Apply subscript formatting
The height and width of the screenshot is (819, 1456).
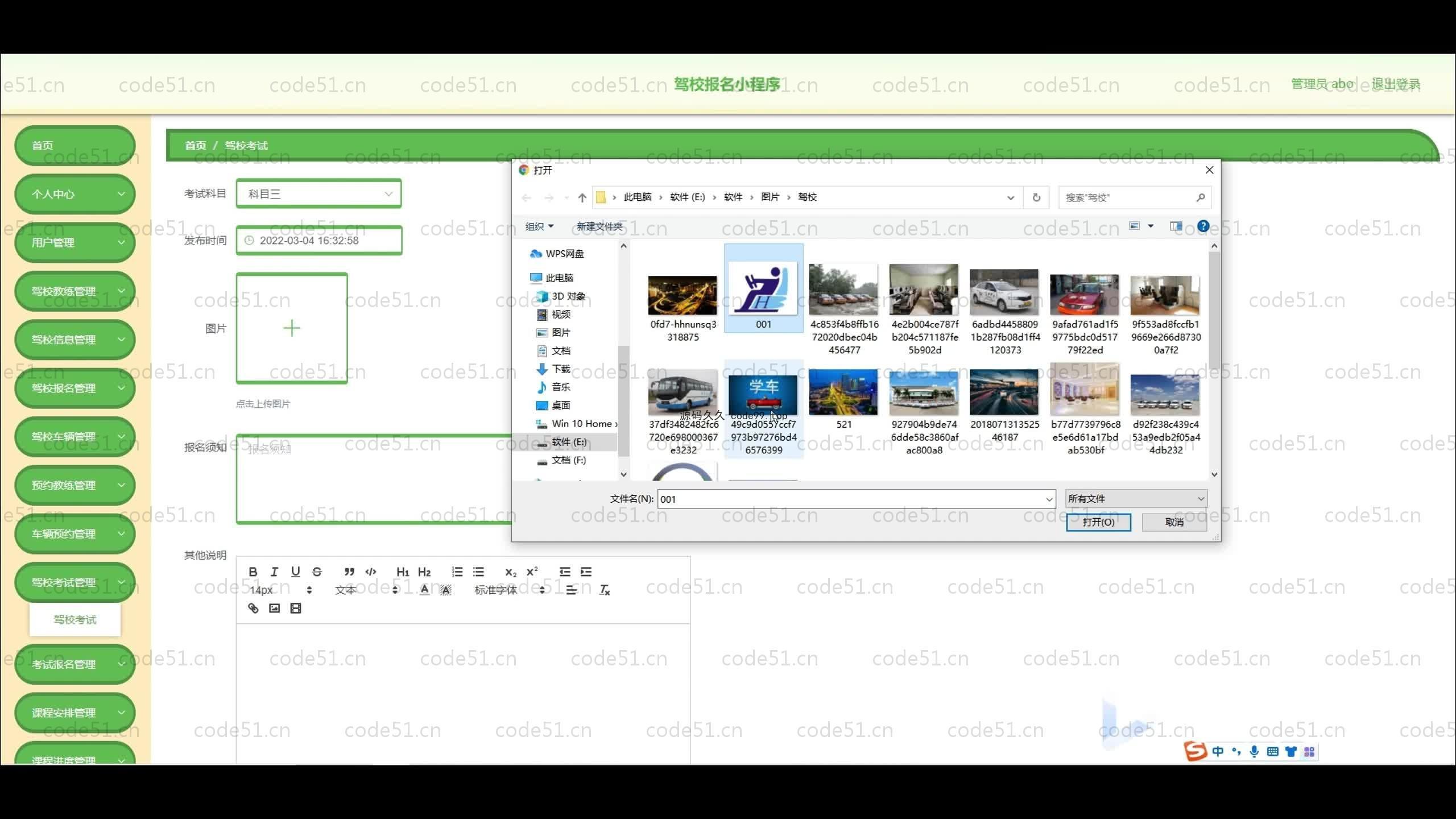[x=511, y=572]
